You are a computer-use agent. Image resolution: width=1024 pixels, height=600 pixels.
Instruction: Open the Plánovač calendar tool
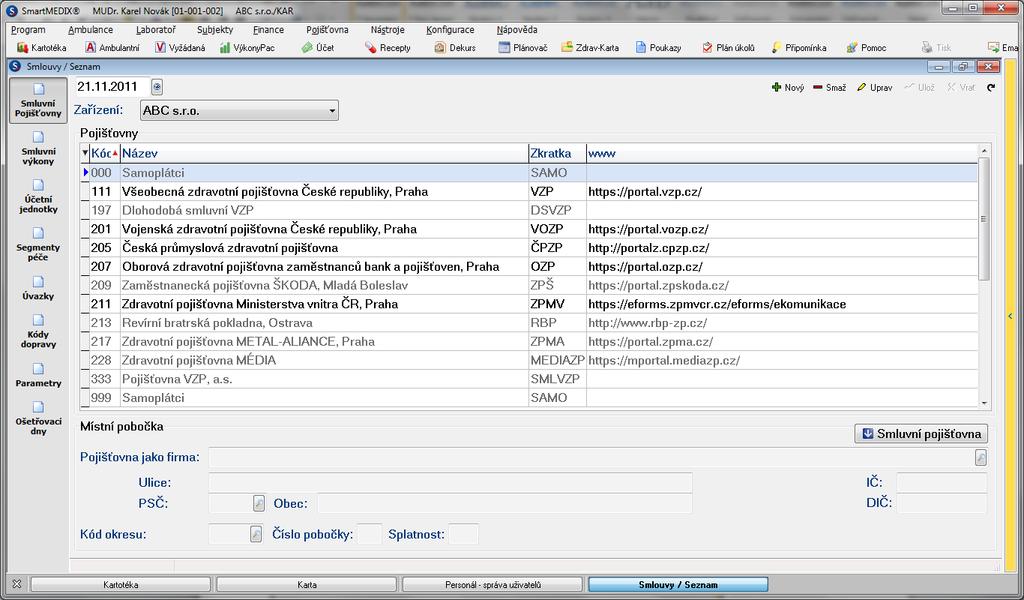pyautogui.click(x=522, y=48)
